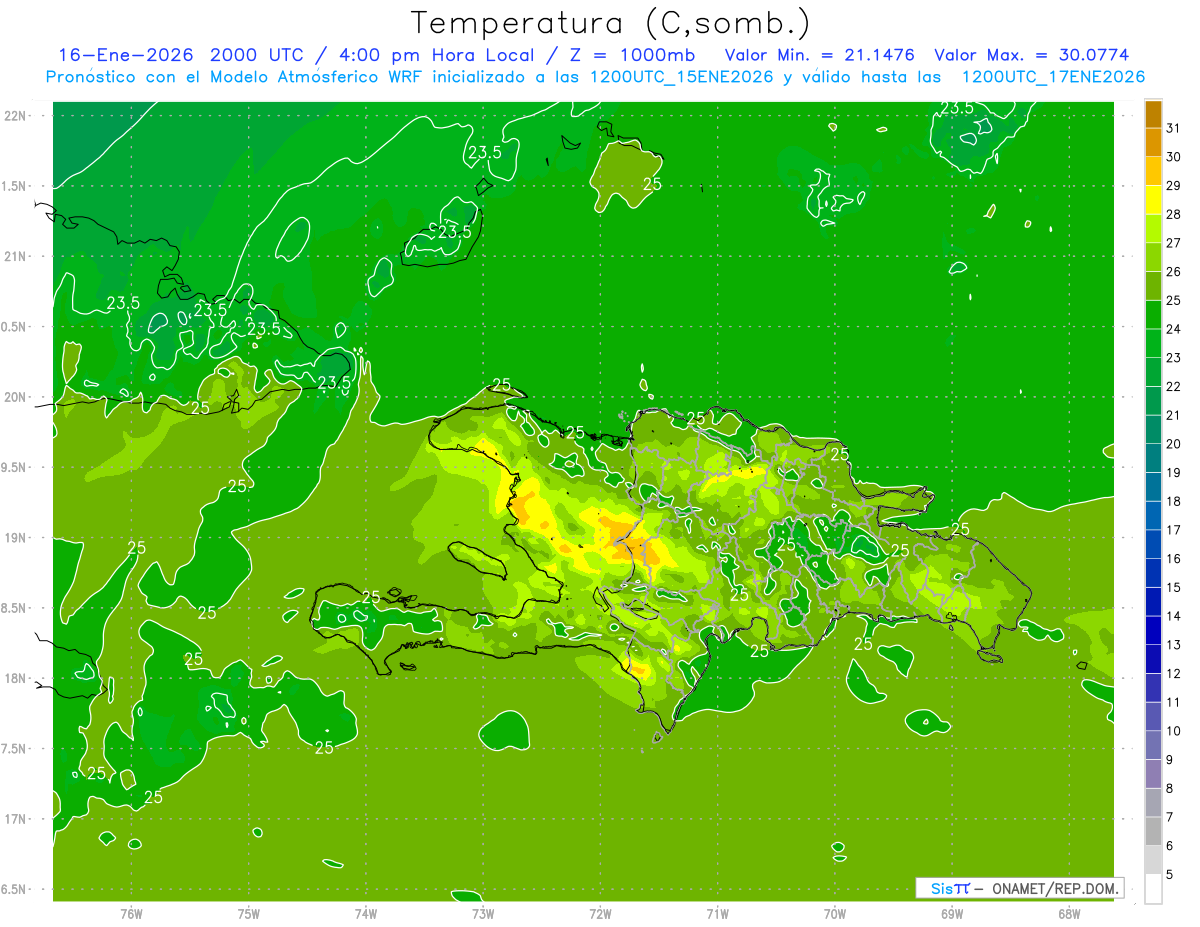The height and width of the screenshot is (927, 1200).
Task: Select the "8.5N" latitude tick label
Action: pyautogui.click(x=15, y=608)
